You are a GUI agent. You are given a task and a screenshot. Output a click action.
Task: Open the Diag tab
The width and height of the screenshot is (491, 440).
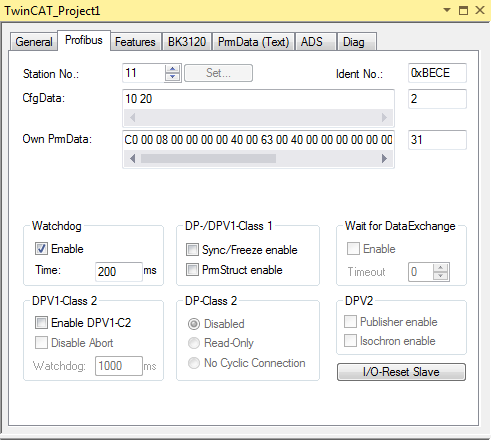[x=354, y=42]
